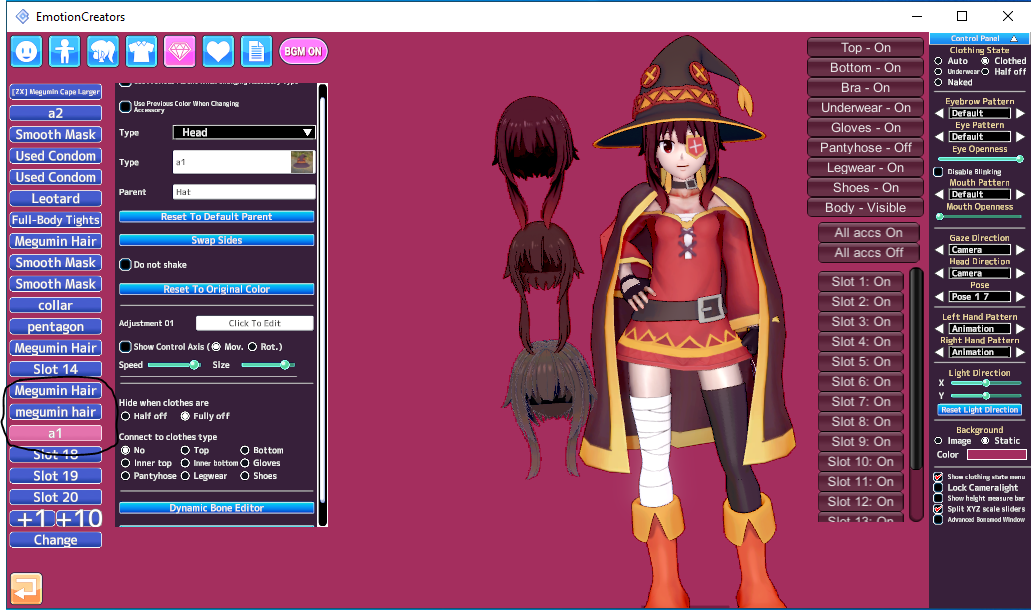The height and width of the screenshot is (610, 1031).
Task: Expand the Head type dropdown
Action: [244, 132]
